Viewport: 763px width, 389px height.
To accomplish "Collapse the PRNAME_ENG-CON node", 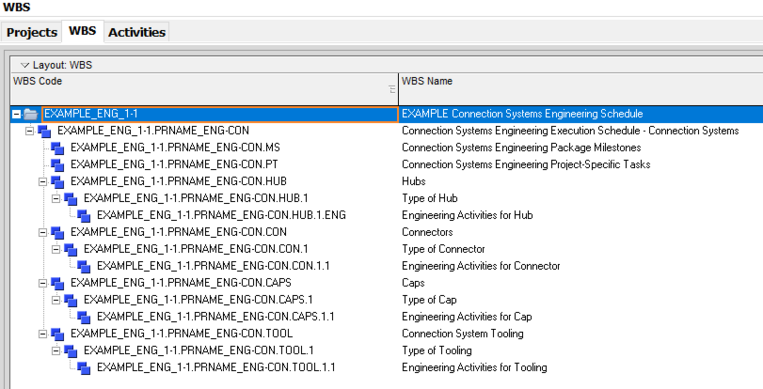I will pyautogui.click(x=30, y=131).
